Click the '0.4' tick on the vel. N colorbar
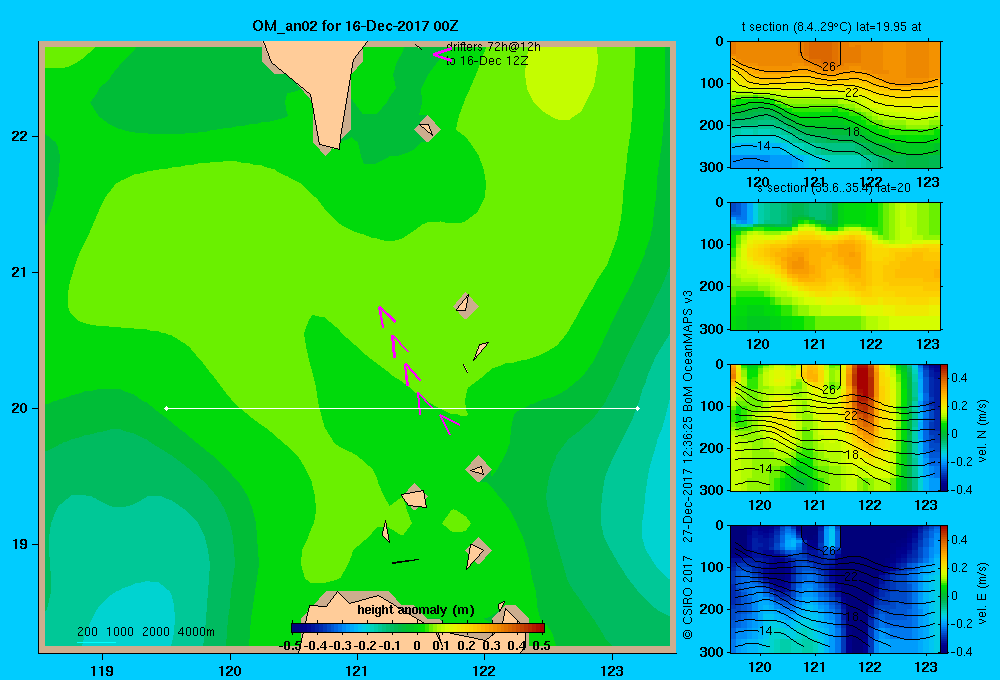 click(x=959, y=378)
